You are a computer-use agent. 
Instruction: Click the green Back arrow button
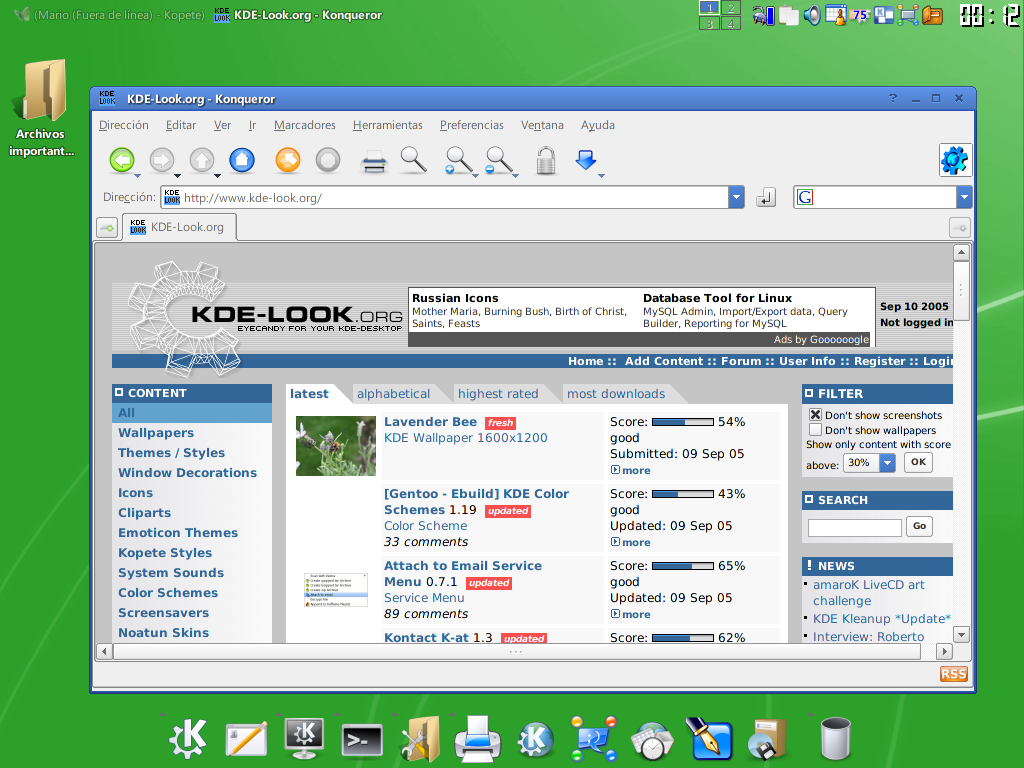pyautogui.click(x=122, y=160)
